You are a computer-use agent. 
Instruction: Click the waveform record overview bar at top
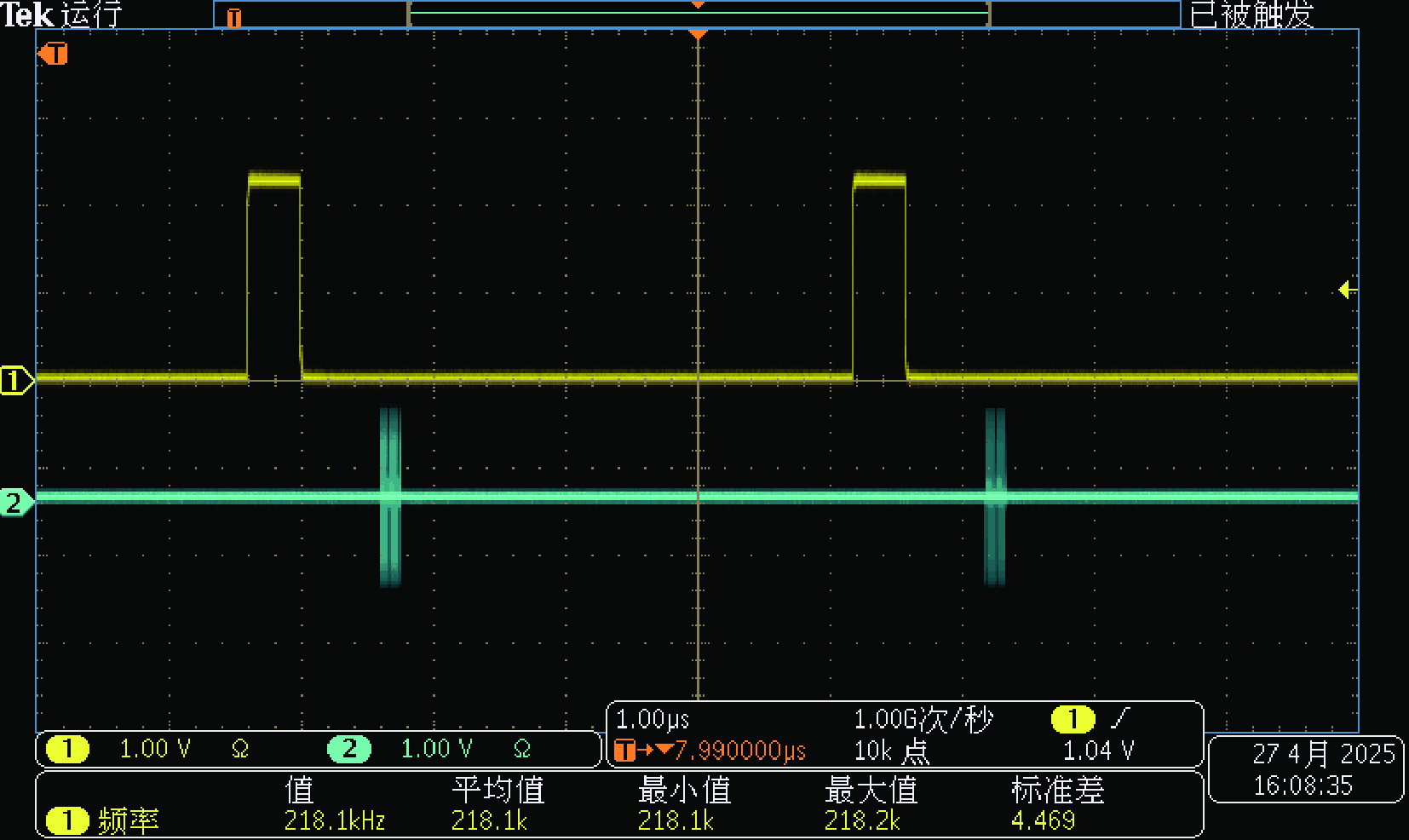coord(698,14)
